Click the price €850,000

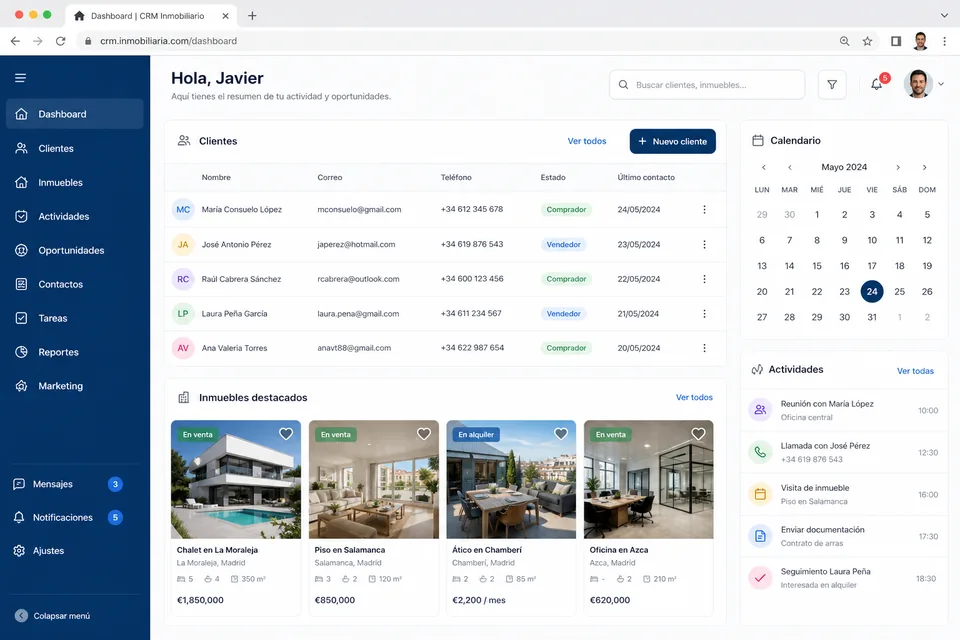(335, 600)
